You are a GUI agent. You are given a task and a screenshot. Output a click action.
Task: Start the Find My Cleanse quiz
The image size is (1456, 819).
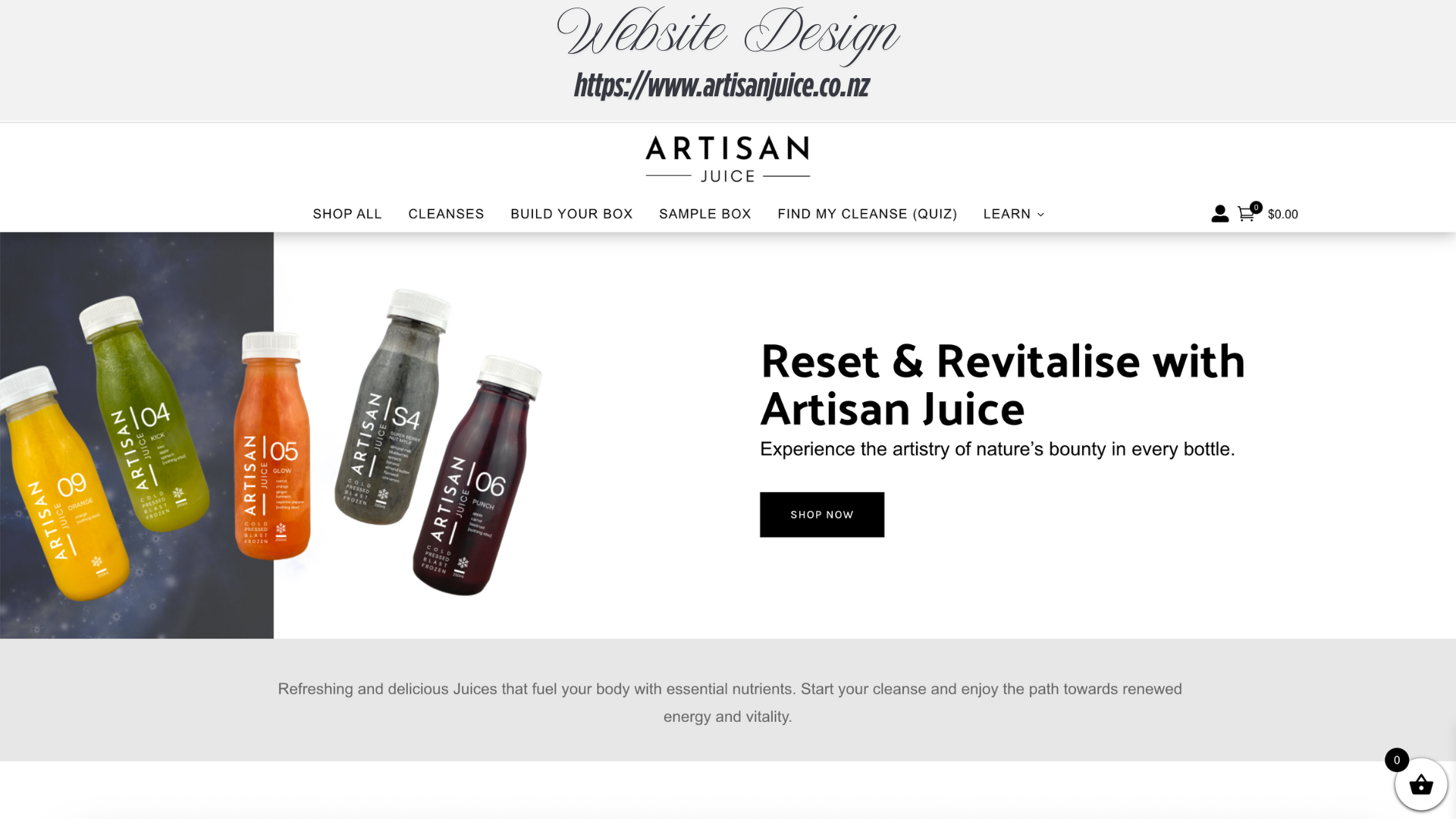(868, 214)
